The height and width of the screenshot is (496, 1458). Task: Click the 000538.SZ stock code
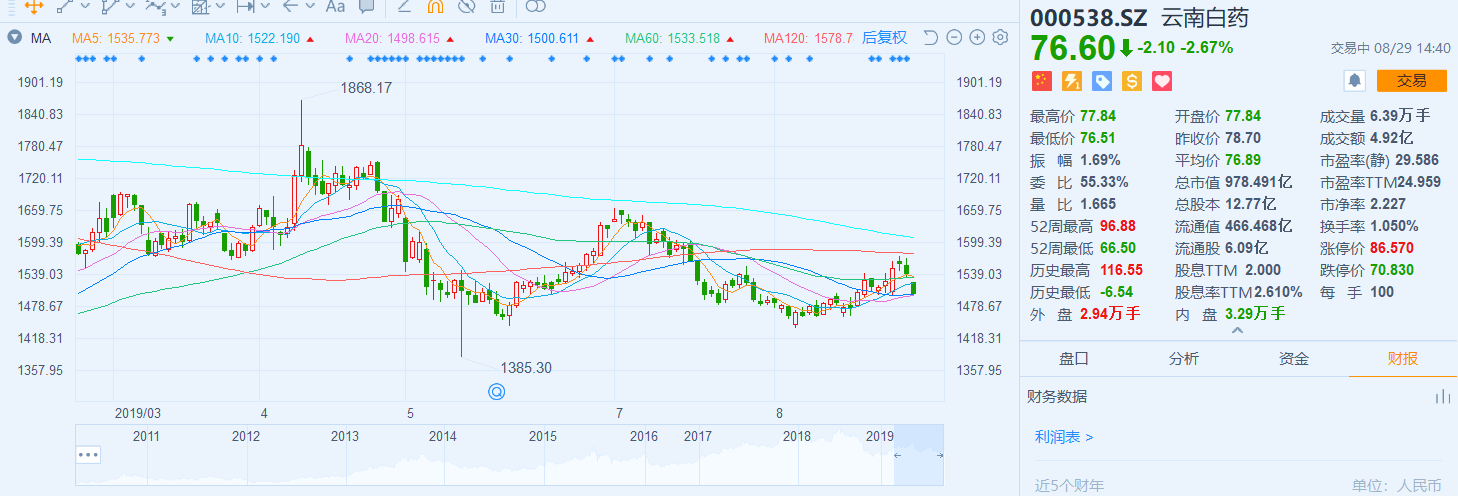tap(1091, 17)
